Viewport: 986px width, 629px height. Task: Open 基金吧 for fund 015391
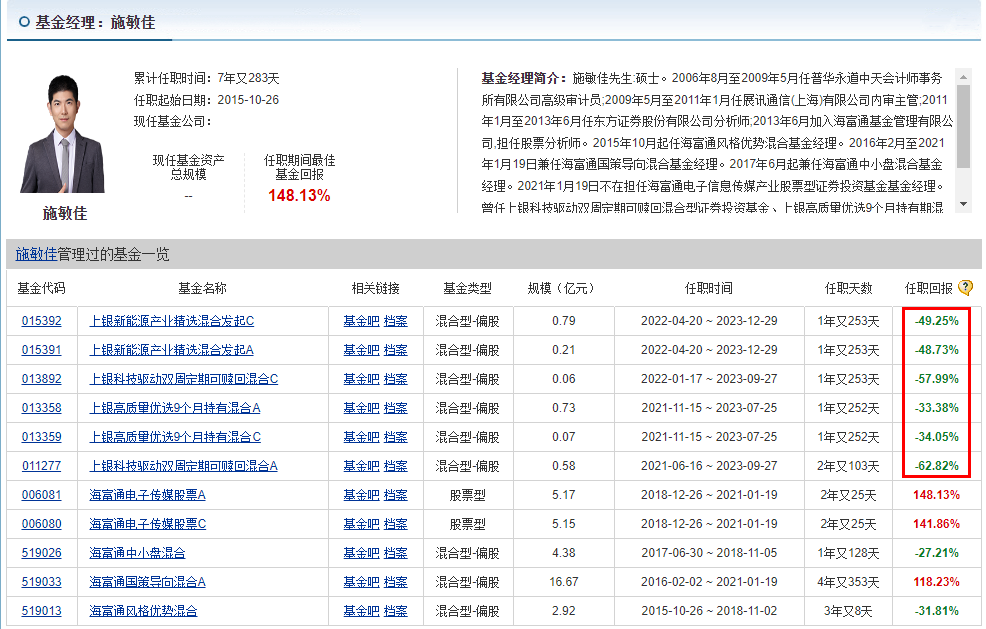click(362, 350)
